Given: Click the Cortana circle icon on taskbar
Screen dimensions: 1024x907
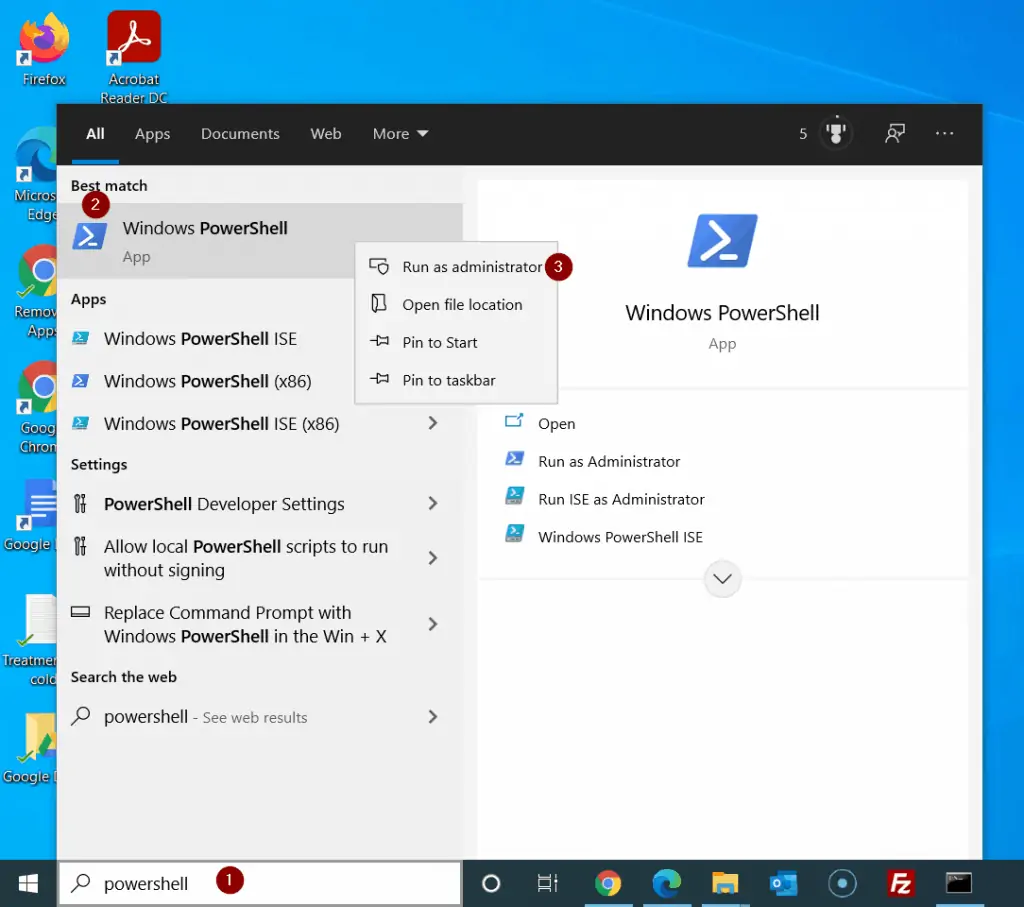Looking at the screenshot, I should (491, 883).
